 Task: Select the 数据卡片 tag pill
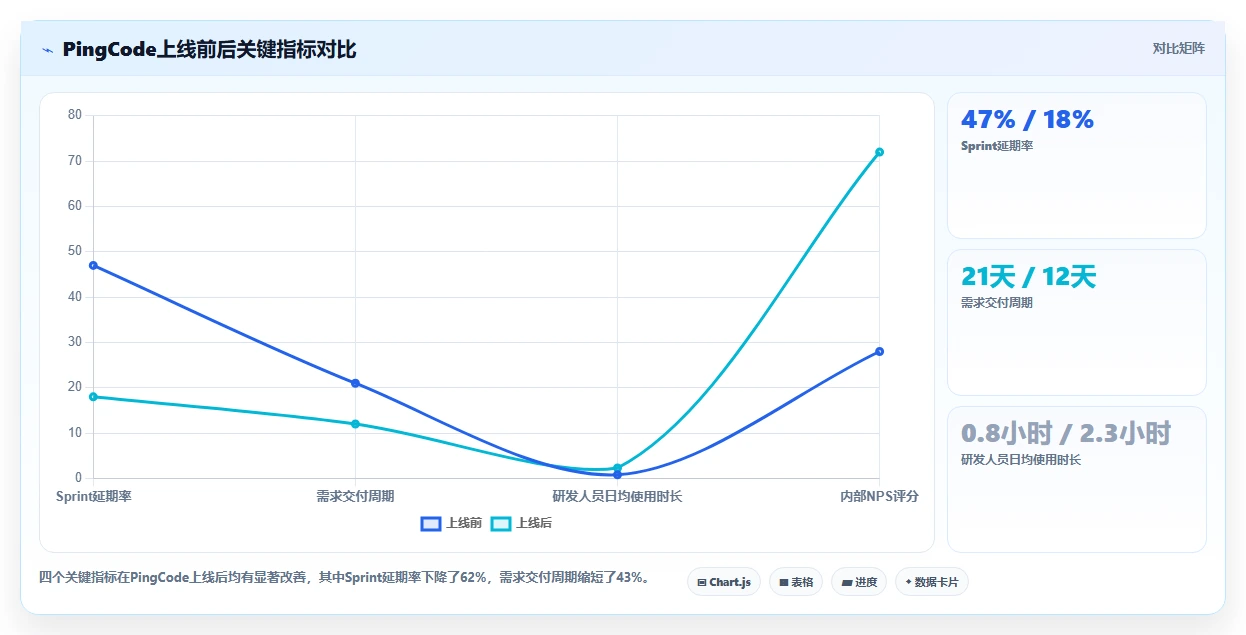932,582
